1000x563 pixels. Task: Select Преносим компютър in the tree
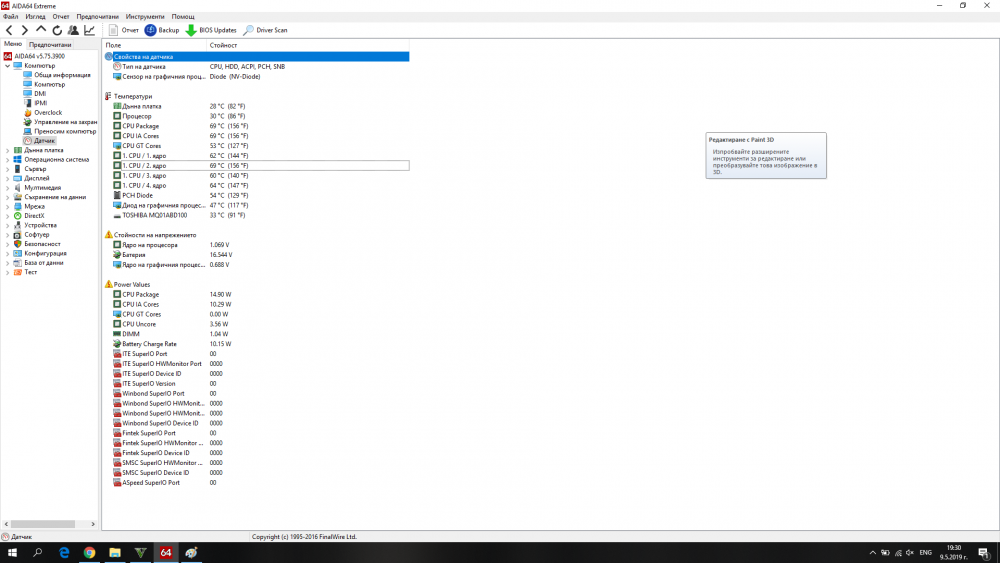coord(59,131)
